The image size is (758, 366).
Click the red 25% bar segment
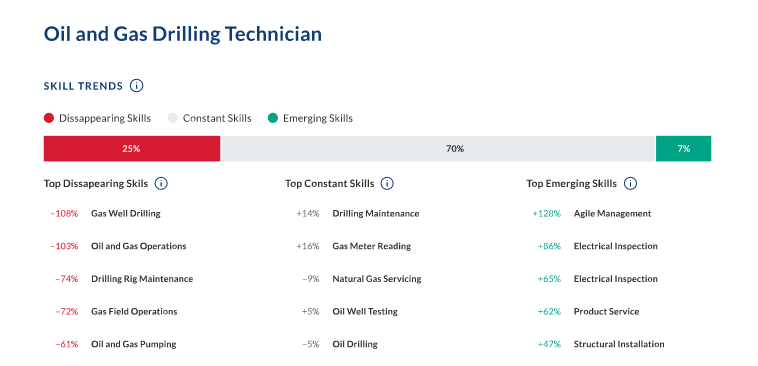tap(132, 148)
